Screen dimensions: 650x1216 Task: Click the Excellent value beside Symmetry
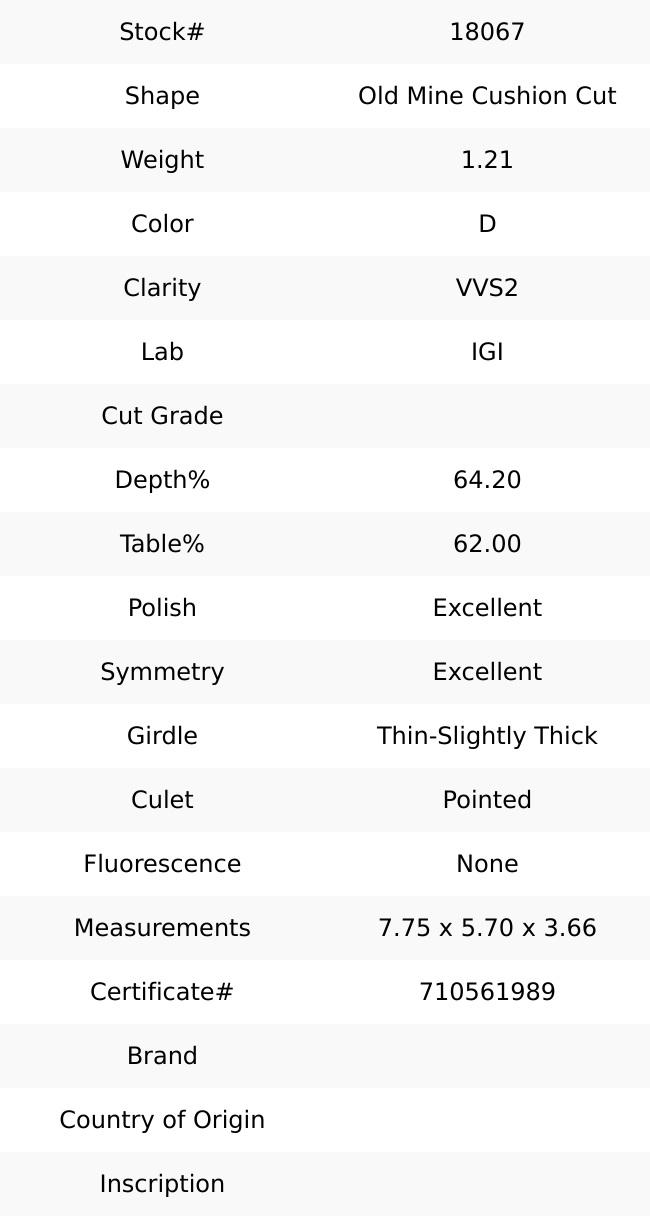click(487, 672)
